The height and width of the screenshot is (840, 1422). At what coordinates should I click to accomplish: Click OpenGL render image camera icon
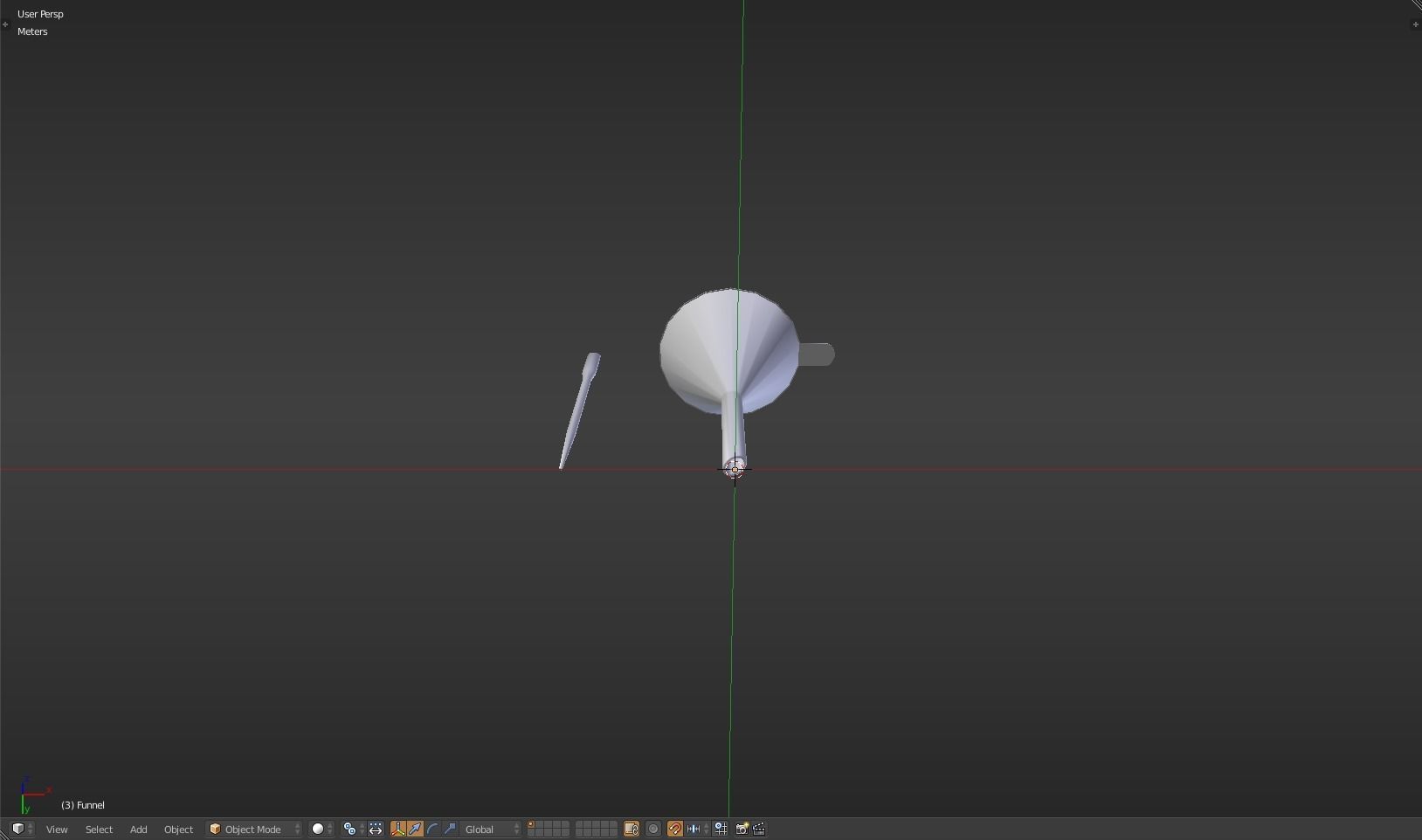[x=742, y=829]
